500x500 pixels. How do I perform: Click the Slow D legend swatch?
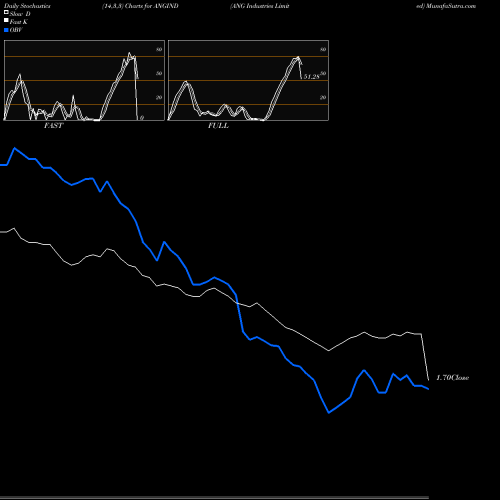pyautogui.click(x=6, y=12)
